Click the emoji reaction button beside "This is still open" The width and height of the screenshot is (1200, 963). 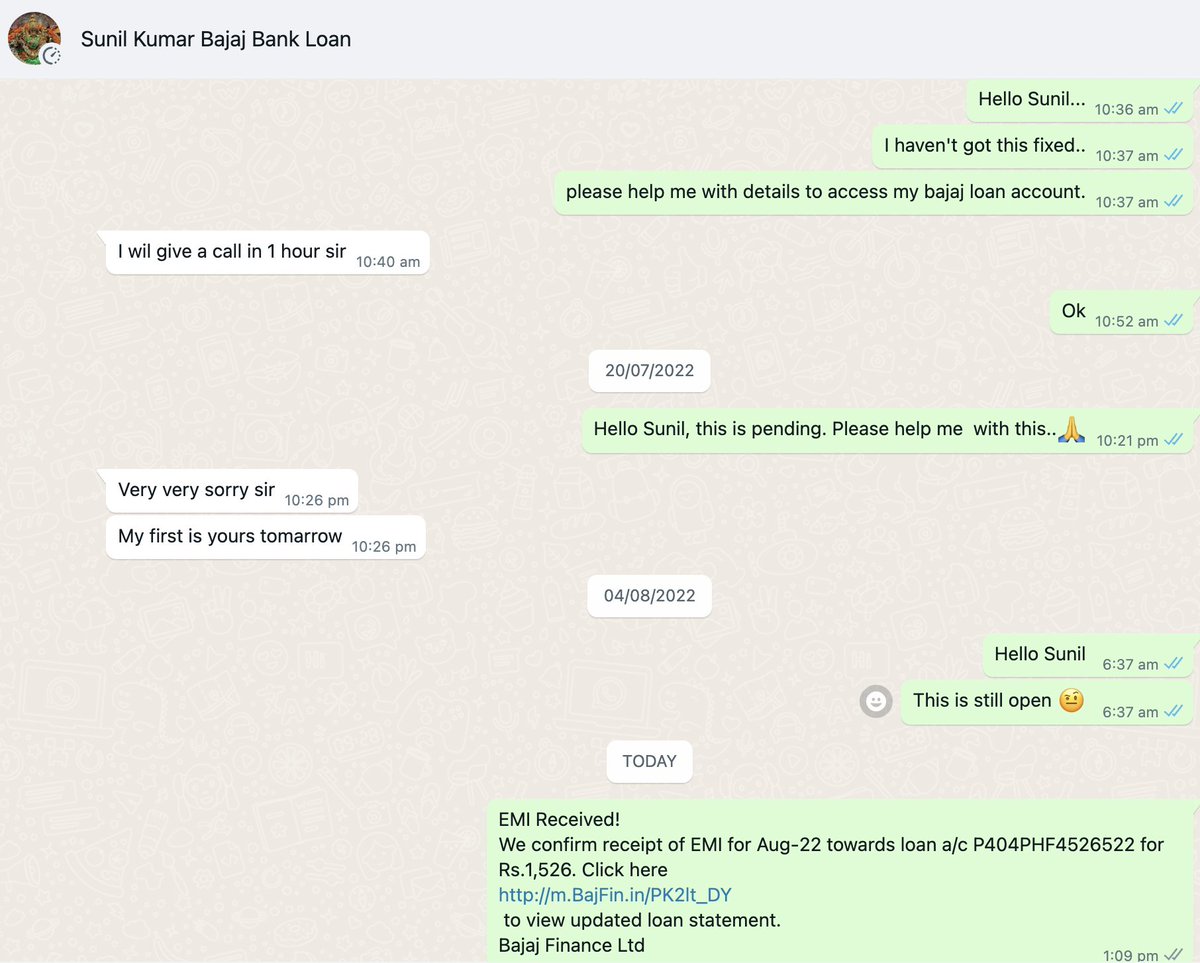(876, 701)
